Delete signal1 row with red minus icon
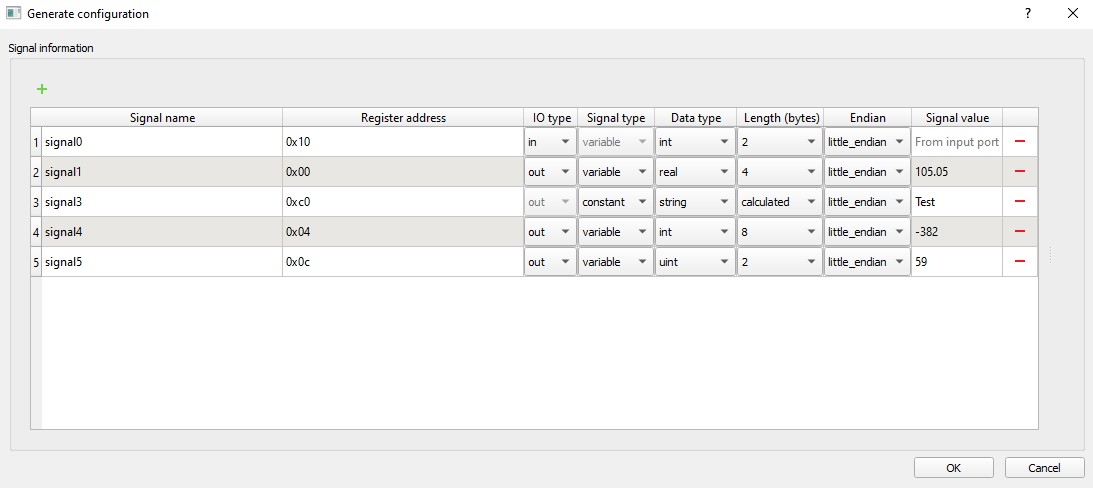This screenshot has width=1093, height=488. click(1020, 172)
